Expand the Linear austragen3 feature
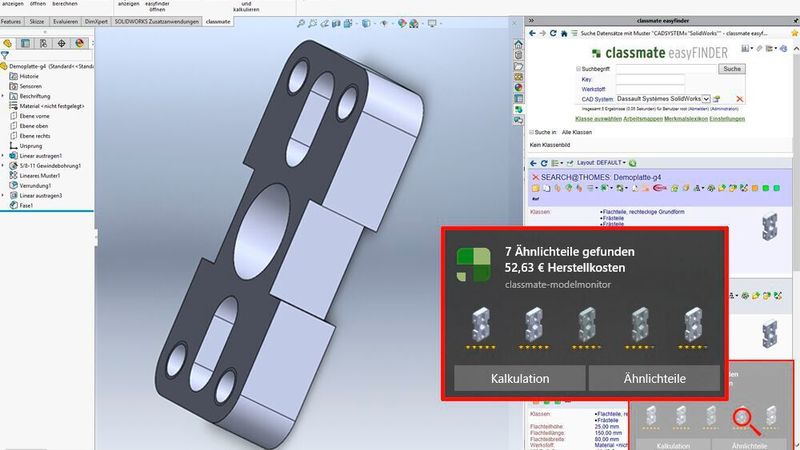 coord(3,195)
